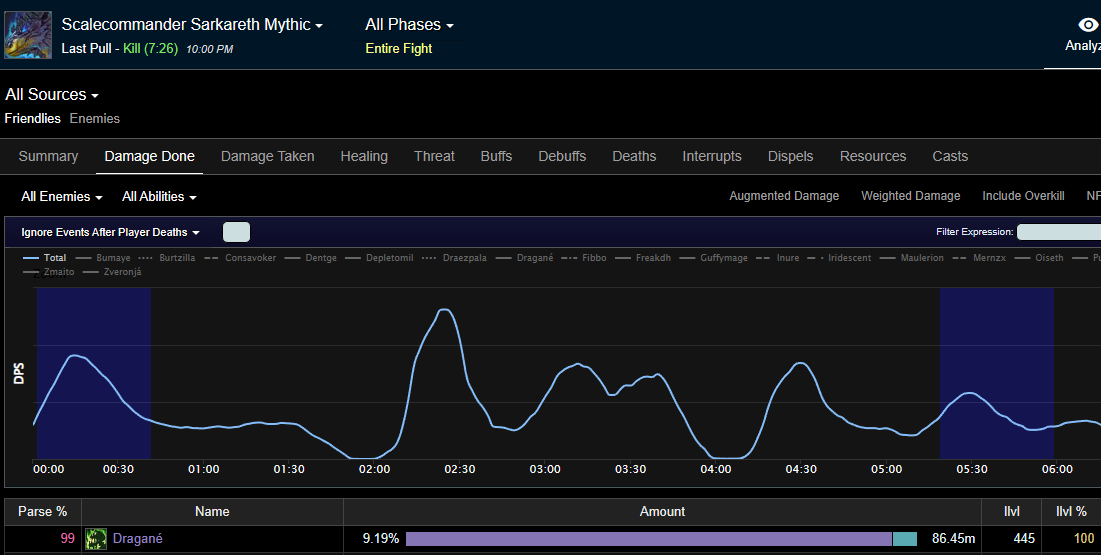The height and width of the screenshot is (555, 1101).
Task: Switch to the Damage Taken tab
Action: tap(268, 156)
